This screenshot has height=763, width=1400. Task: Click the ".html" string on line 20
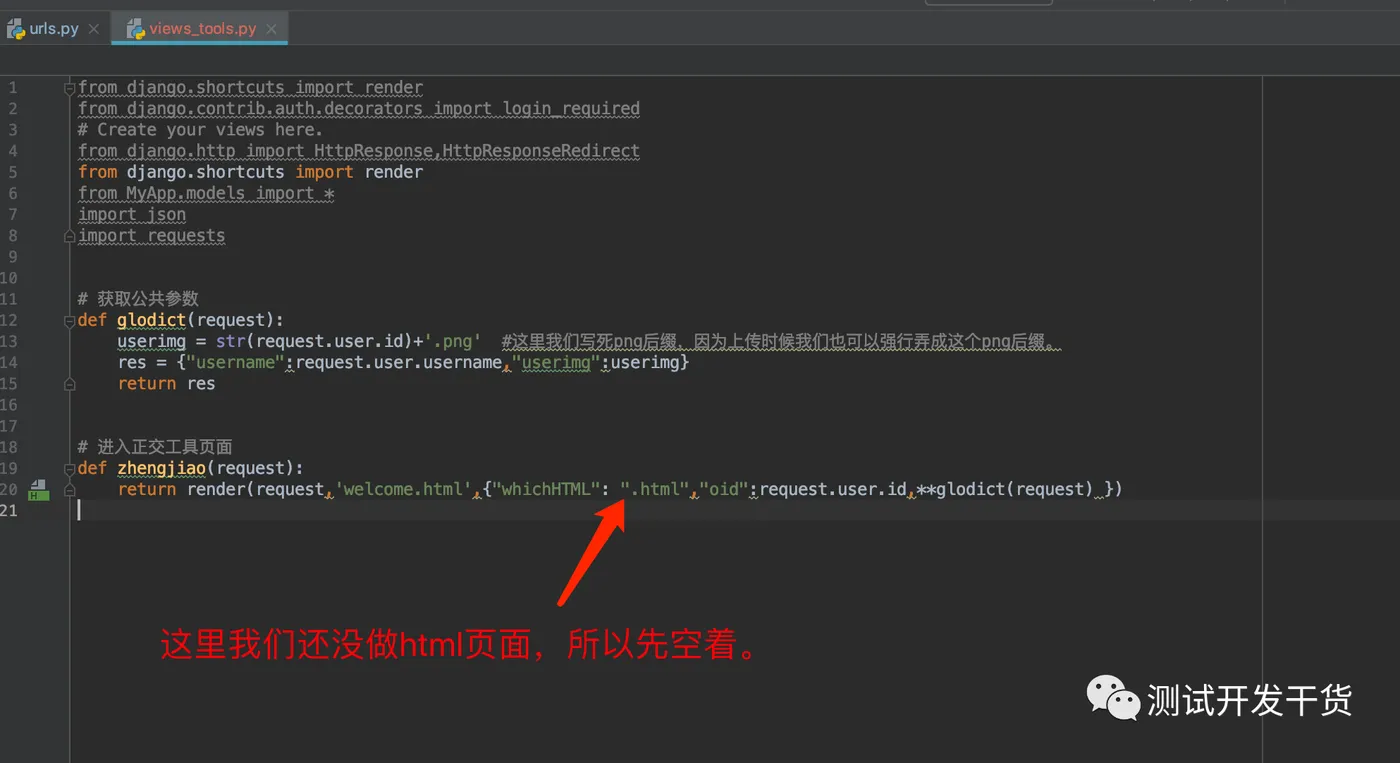pos(655,489)
